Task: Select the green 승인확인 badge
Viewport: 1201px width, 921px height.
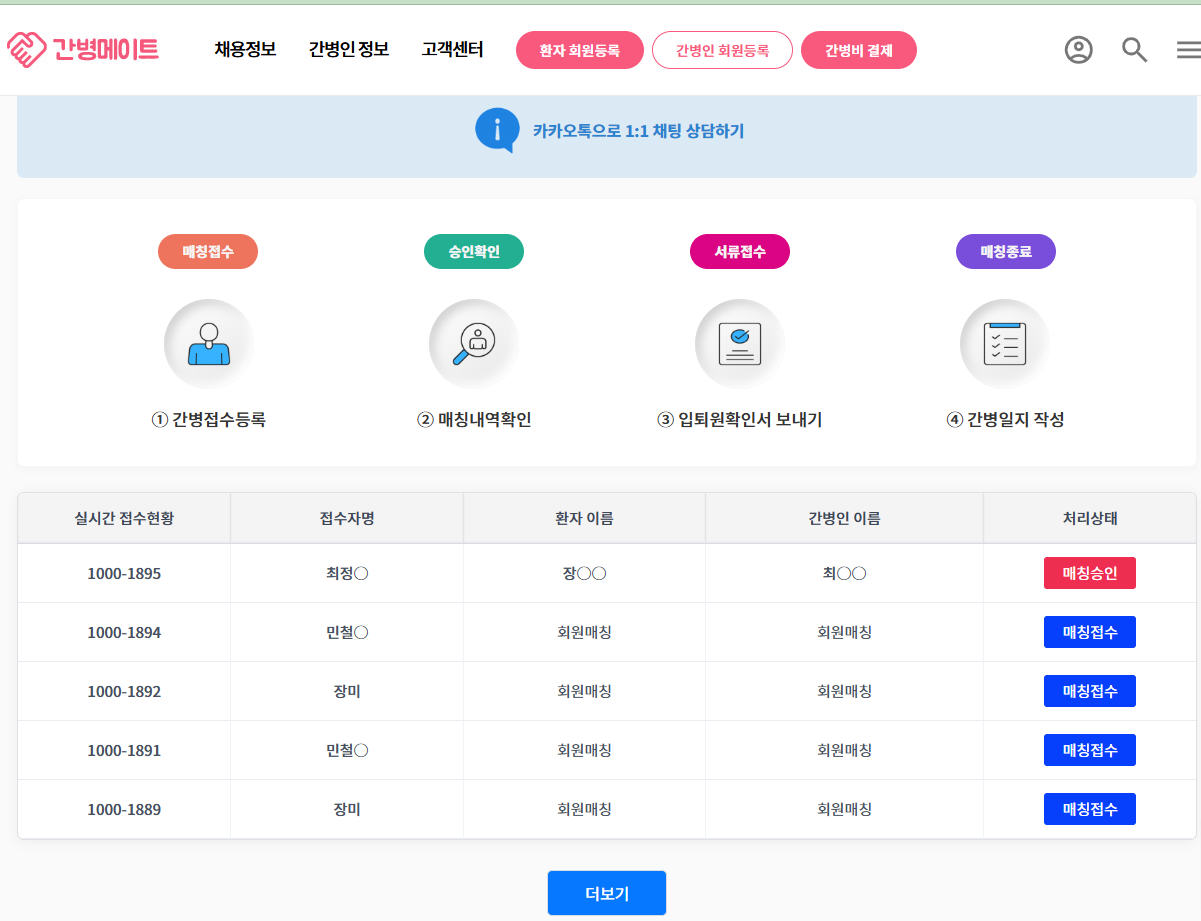Action: [473, 251]
